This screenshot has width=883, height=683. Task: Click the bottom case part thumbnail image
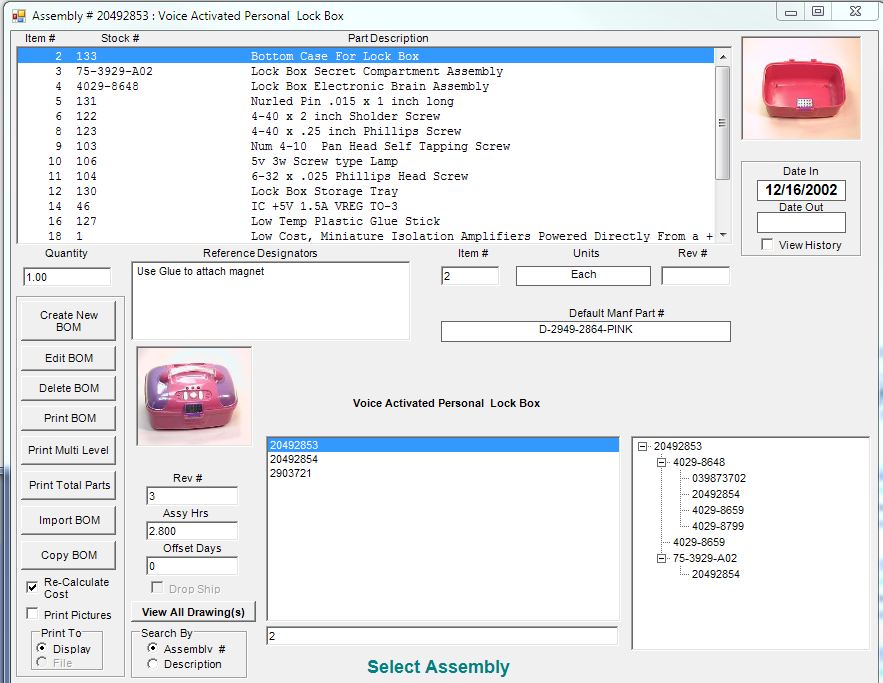tap(801, 88)
